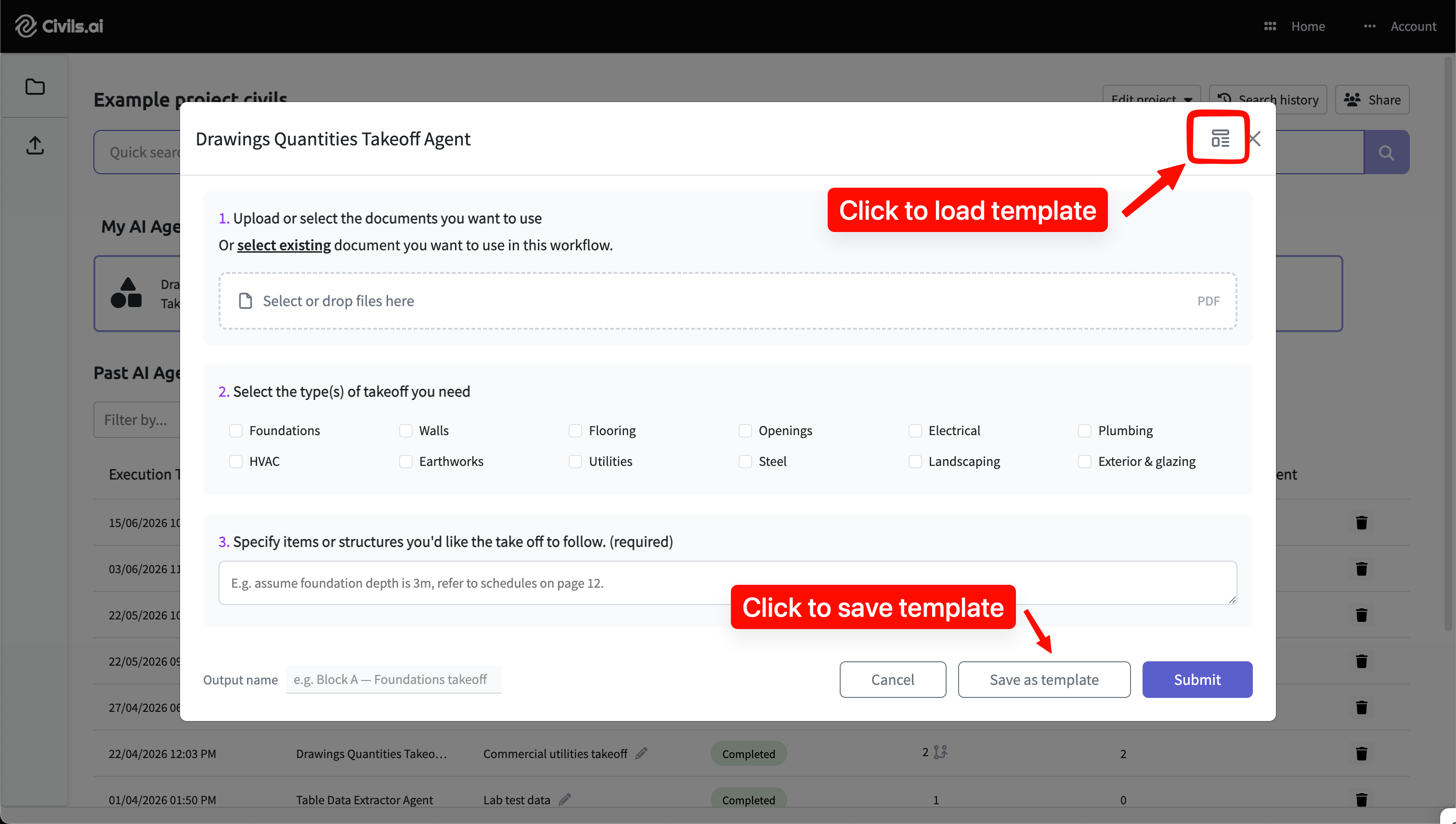Click the Civils.ai logo
This screenshot has height=824, width=1456.
point(59,26)
